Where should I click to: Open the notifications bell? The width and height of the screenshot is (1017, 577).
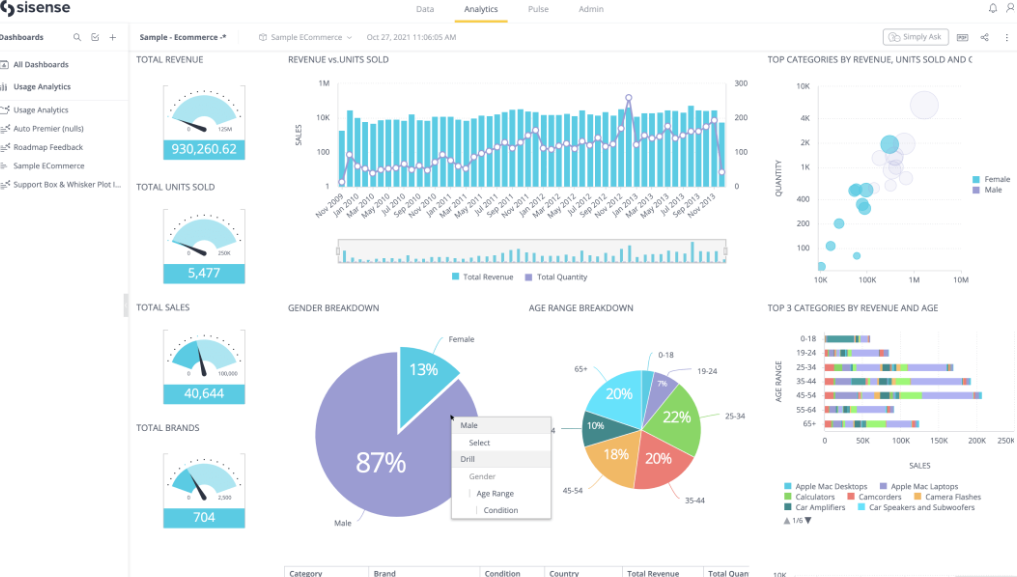click(992, 8)
